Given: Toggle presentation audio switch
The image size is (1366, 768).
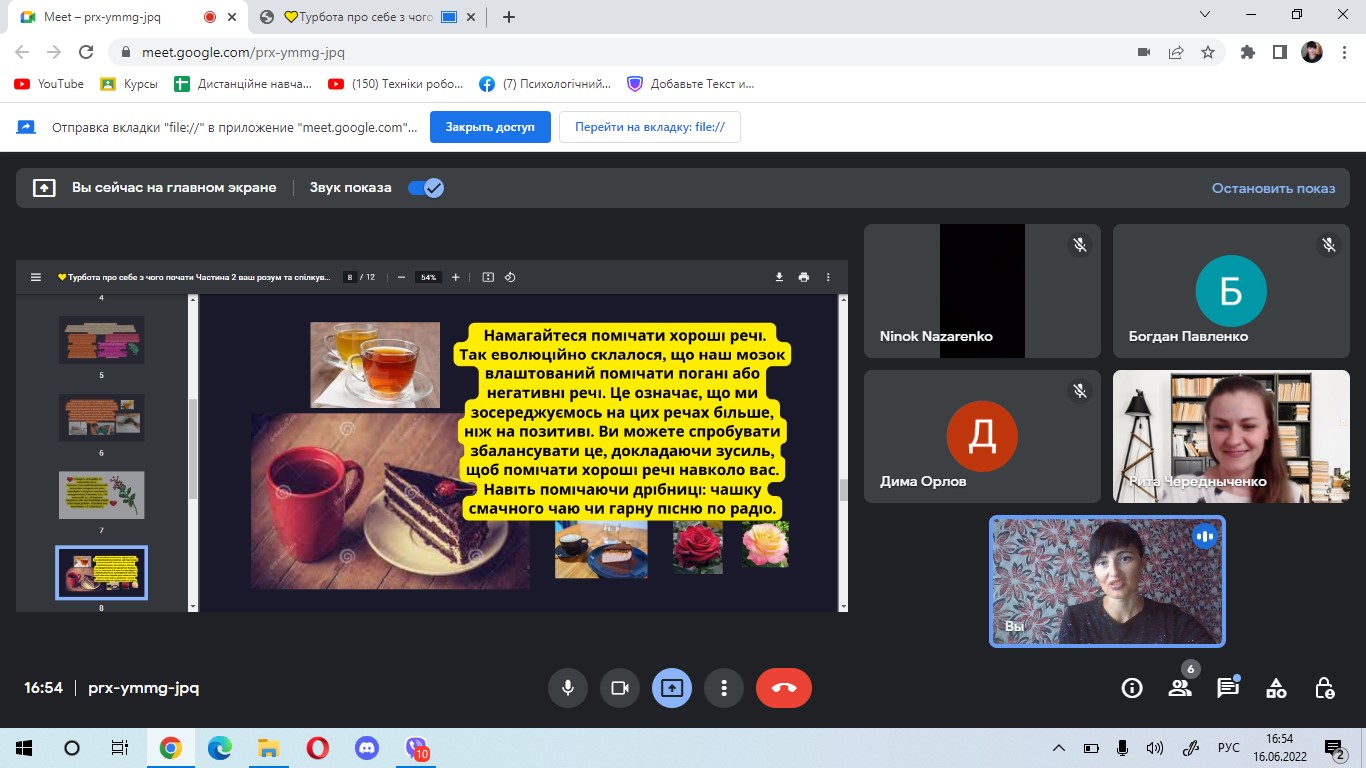Looking at the screenshot, I should pyautogui.click(x=426, y=187).
